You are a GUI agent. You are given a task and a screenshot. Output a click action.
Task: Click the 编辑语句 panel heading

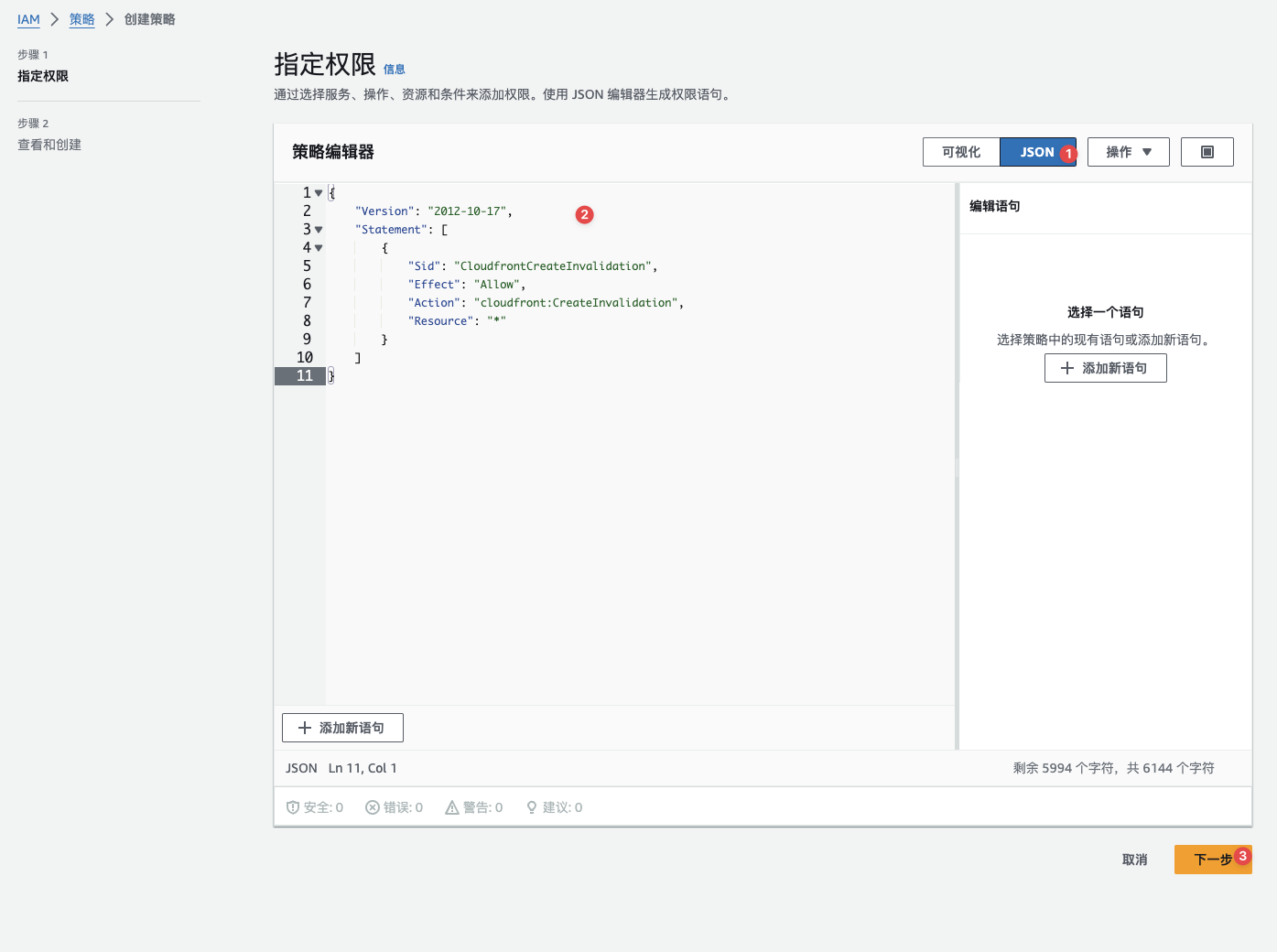[x=995, y=206]
